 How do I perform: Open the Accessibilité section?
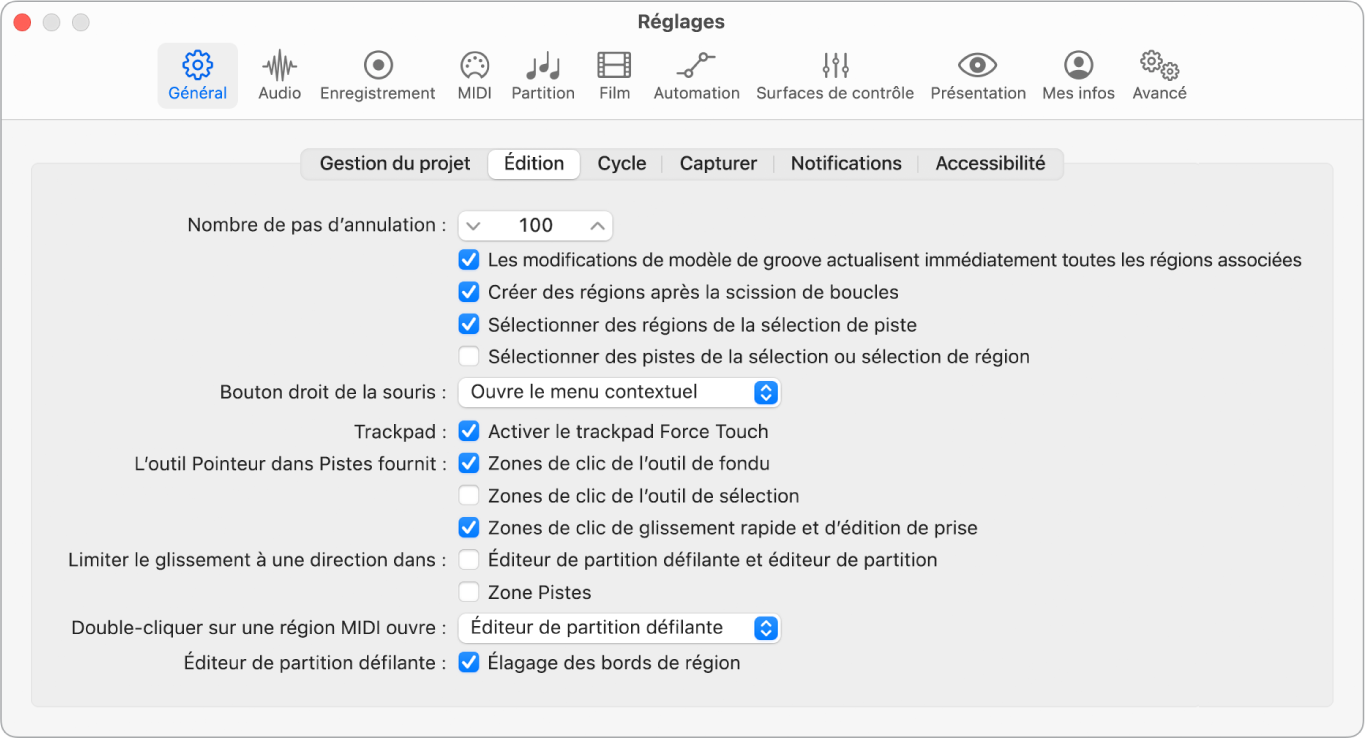coord(990,163)
